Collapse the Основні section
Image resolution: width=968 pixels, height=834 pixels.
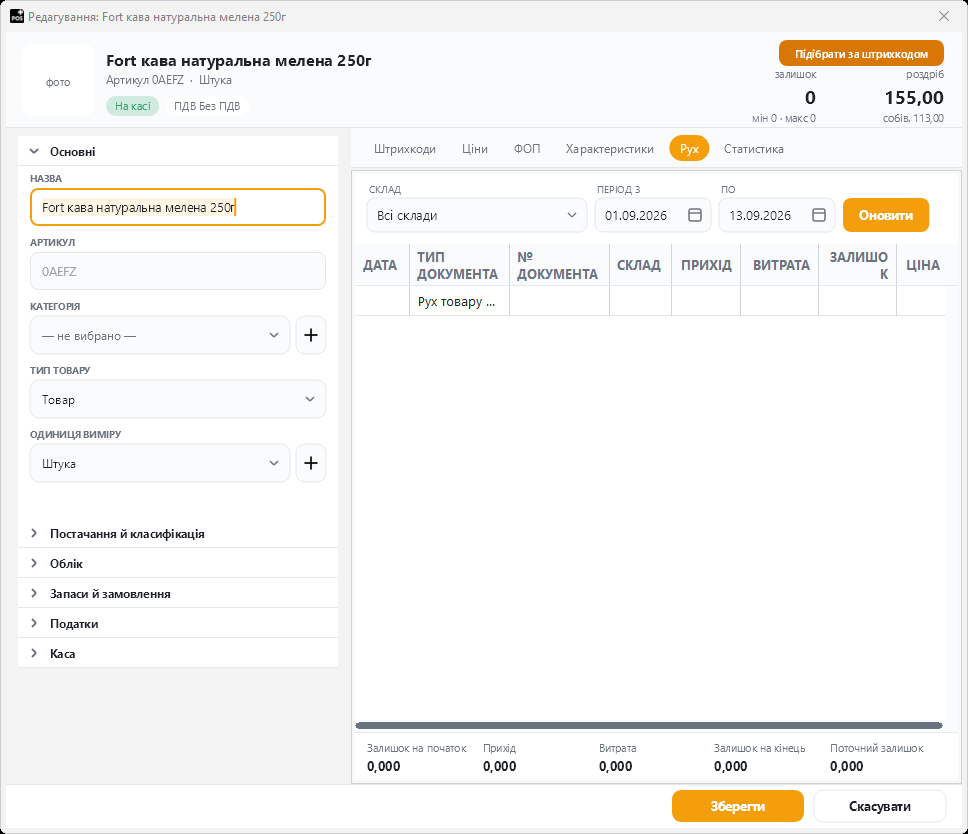[178, 151]
